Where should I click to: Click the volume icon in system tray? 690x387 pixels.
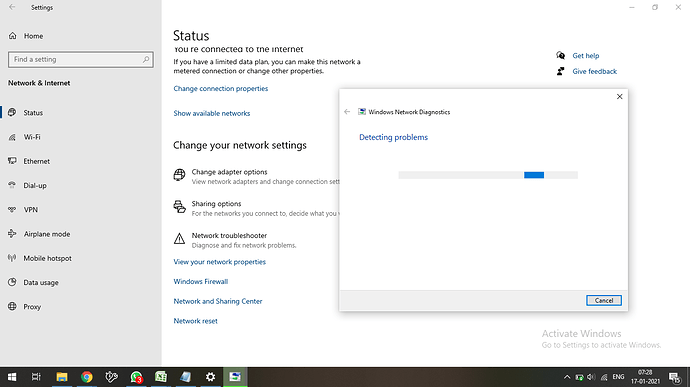[x=591, y=377]
